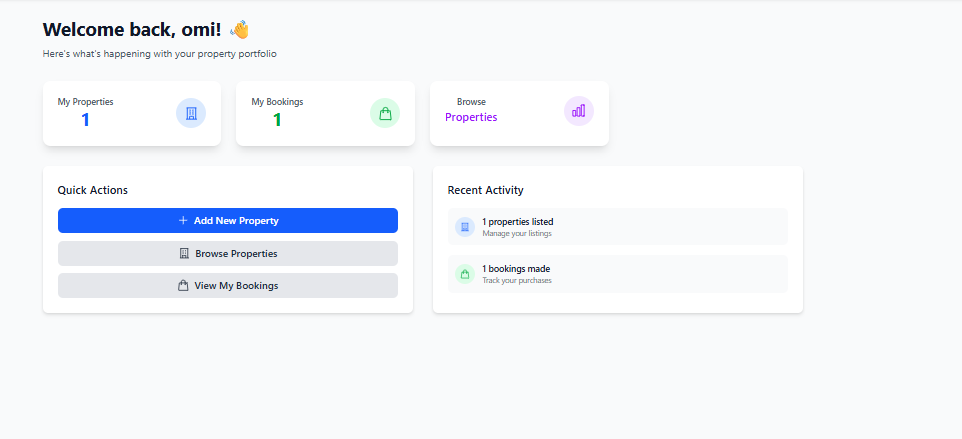Click the plus icon on Add New Property
962x439 pixels.
pos(183,221)
